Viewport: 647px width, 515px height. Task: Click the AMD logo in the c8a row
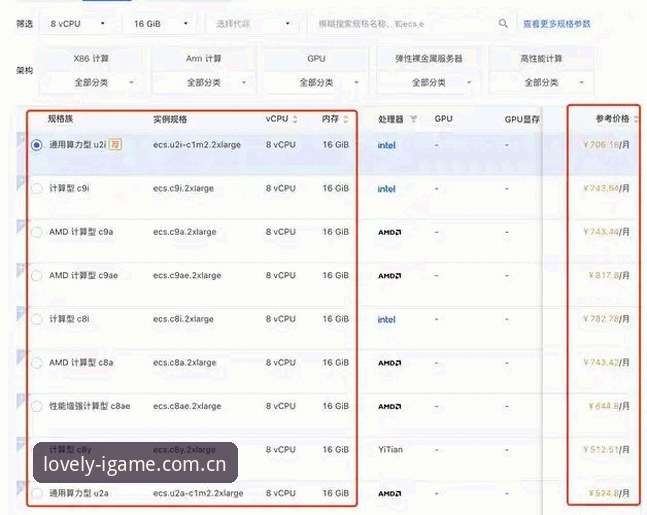[x=390, y=363]
